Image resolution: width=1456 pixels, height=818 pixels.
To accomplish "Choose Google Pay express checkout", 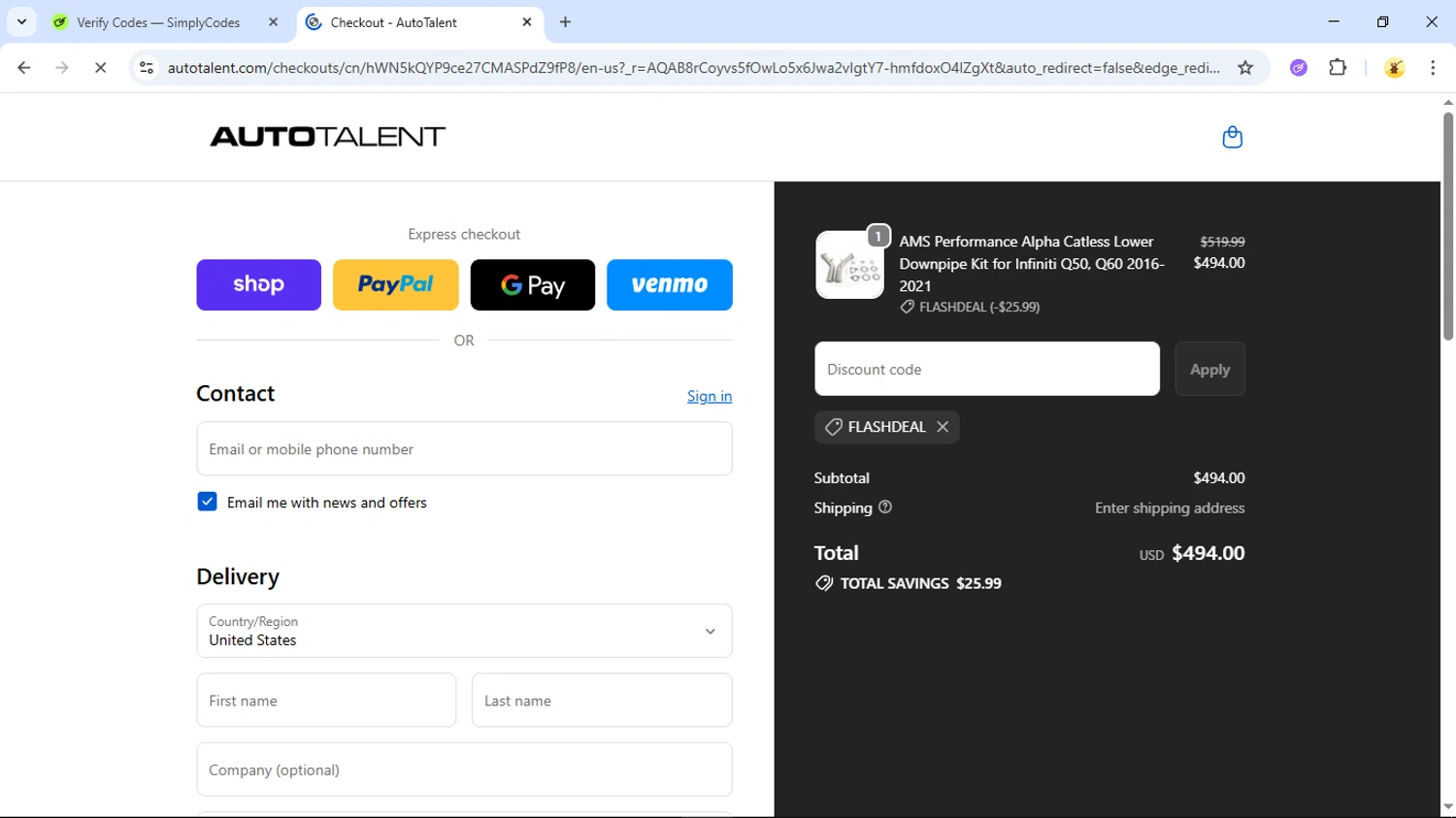I will tap(533, 284).
